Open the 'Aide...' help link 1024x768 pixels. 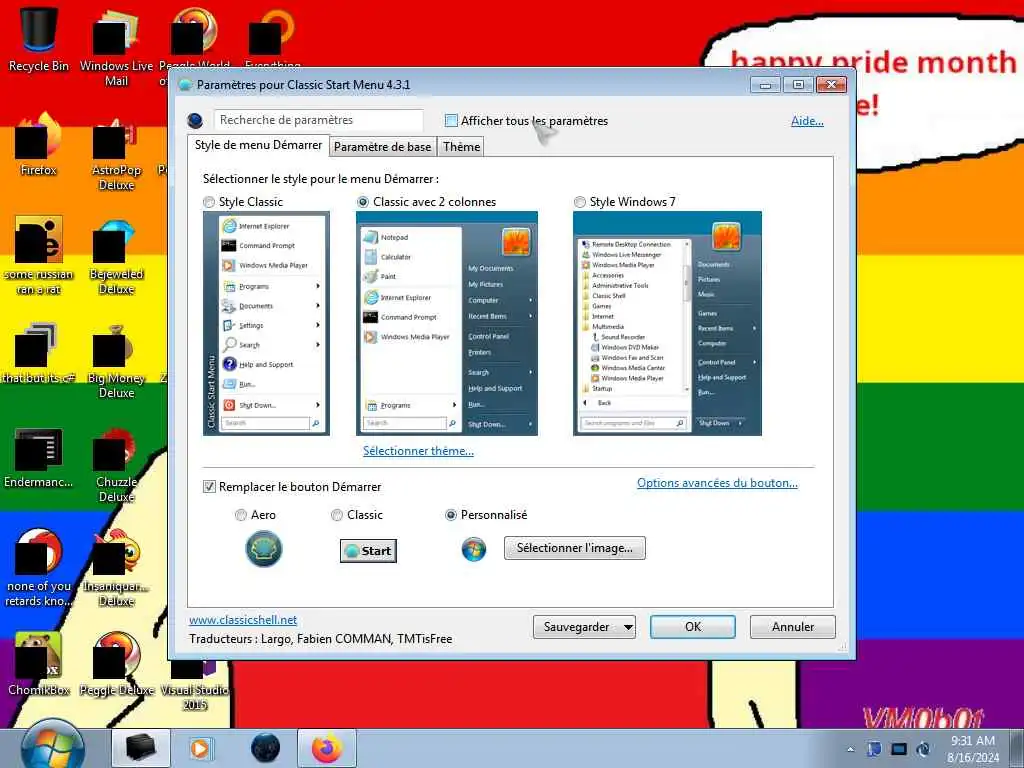point(807,121)
